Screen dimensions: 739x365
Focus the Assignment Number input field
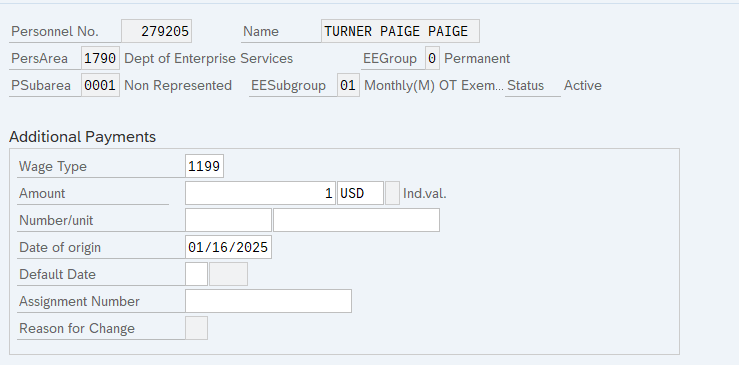(x=268, y=301)
